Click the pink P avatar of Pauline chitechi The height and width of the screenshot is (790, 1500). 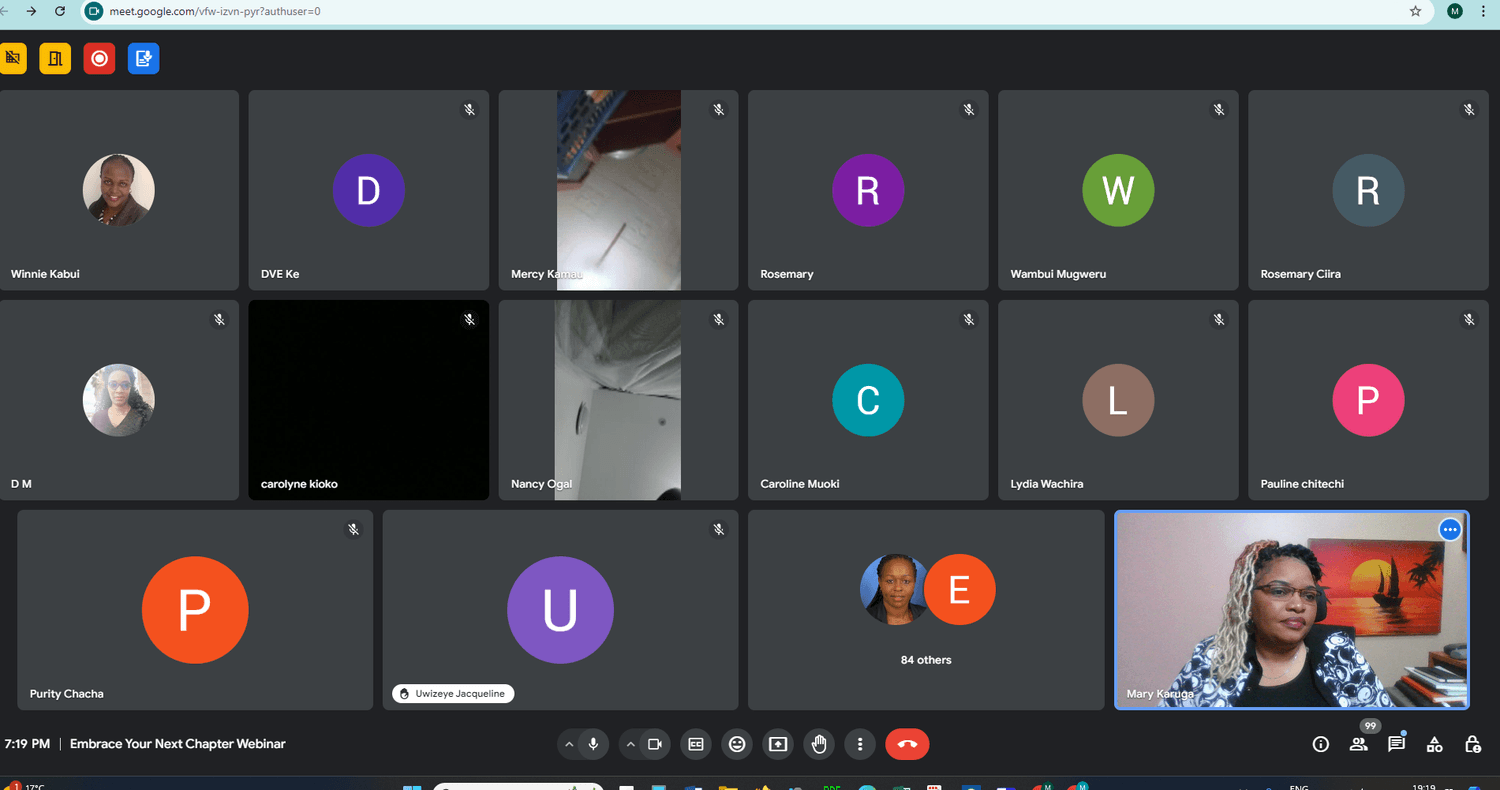click(1368, 400)
